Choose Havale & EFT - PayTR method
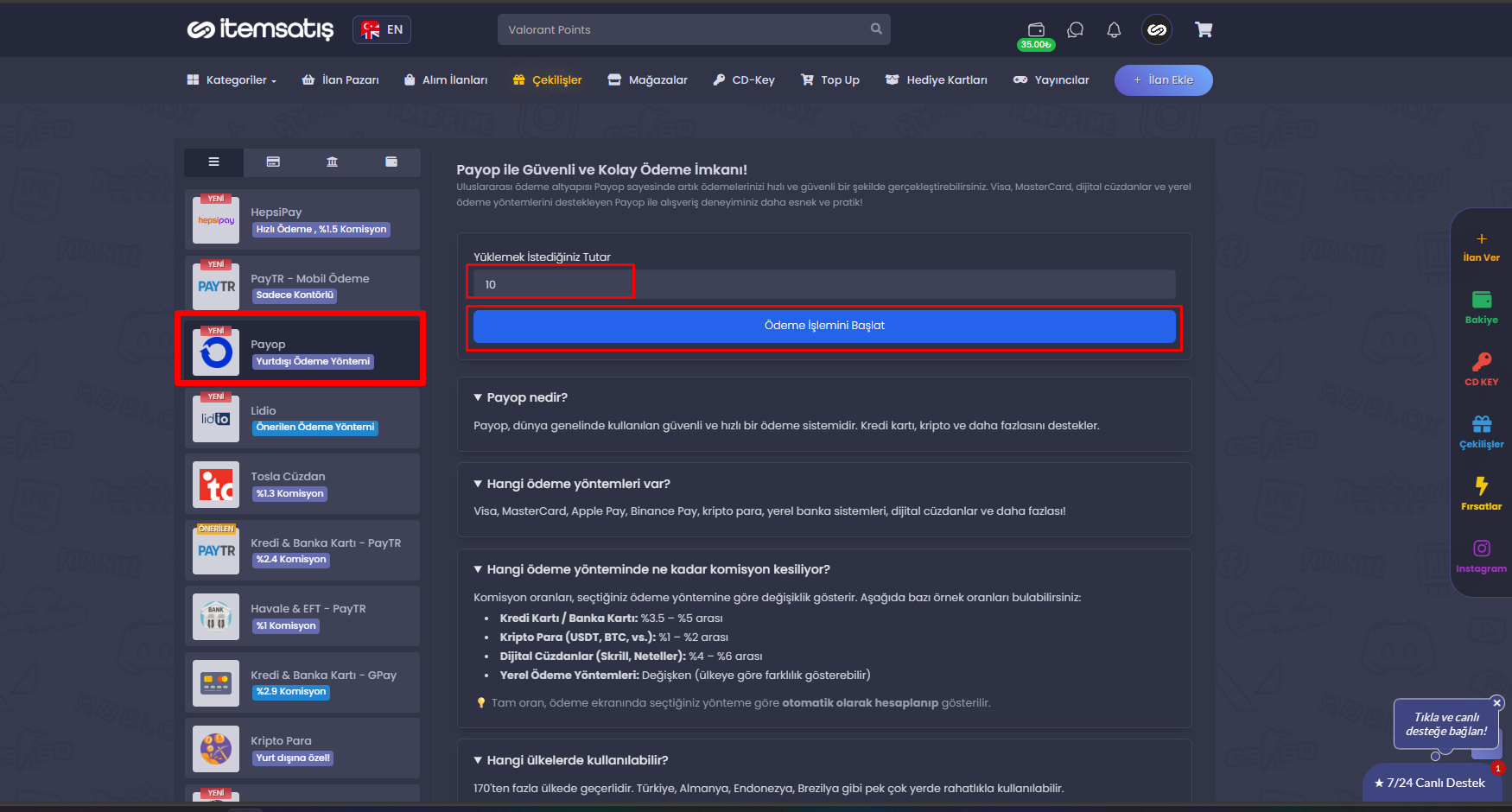This screenshot has width=1512, height=812. pos(302,616)
